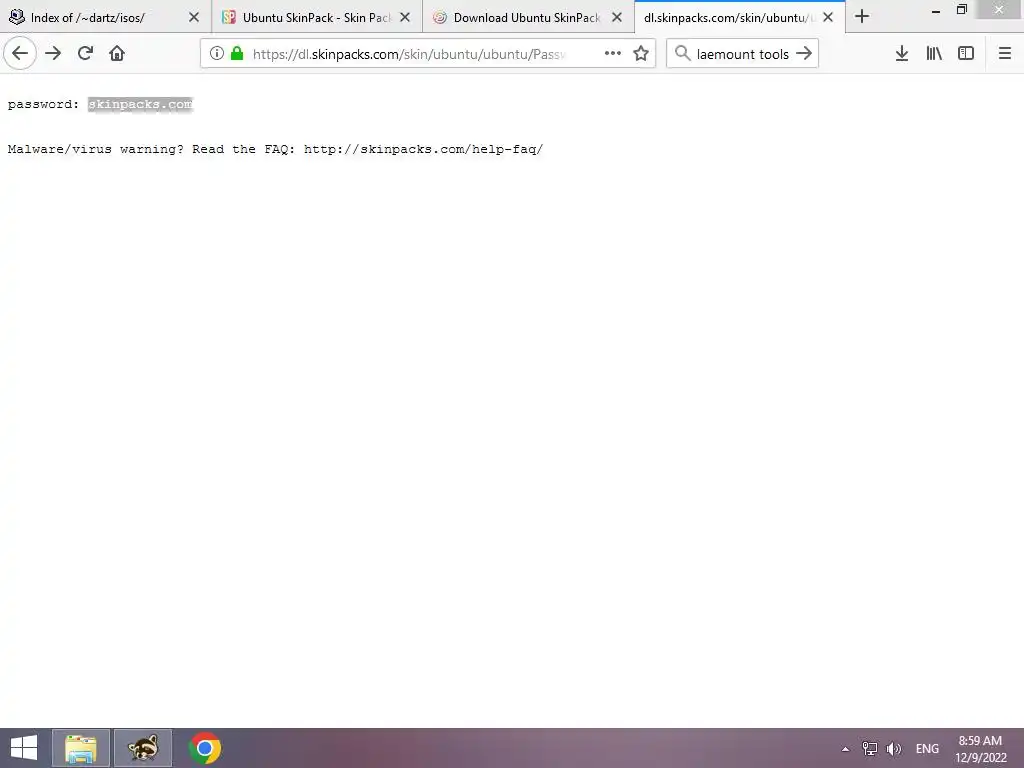Reload the current page
The image size is (1024, 768).
[85, 54]
